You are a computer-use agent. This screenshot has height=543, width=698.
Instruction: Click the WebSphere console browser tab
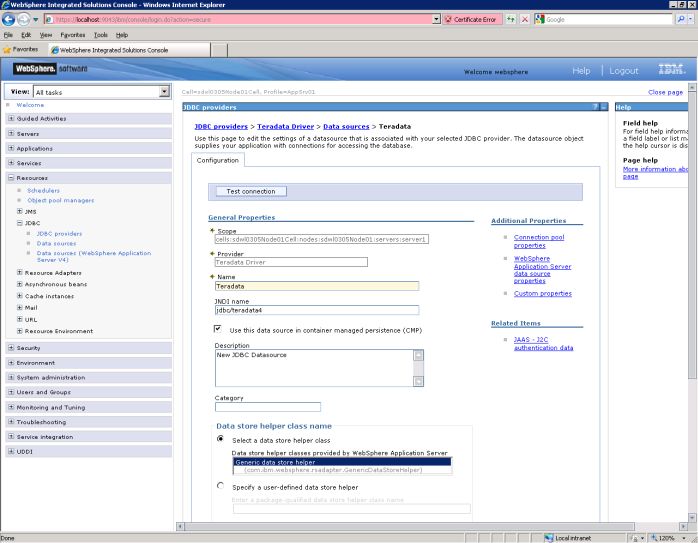tap(129, 50)
